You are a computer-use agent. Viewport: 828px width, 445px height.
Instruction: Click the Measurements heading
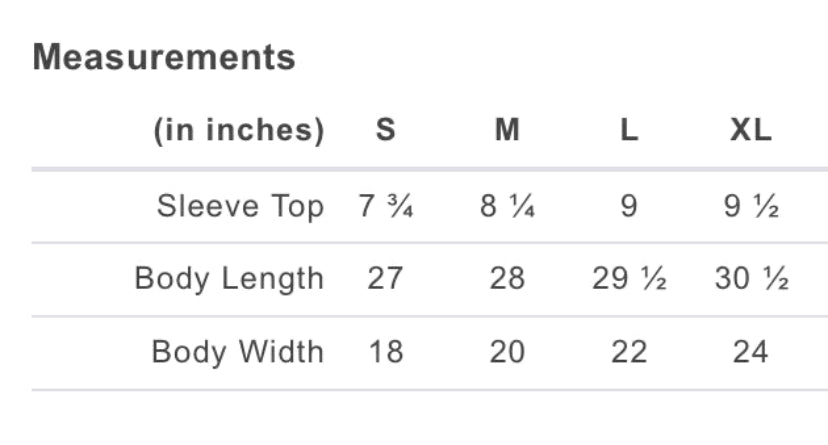[x=164, y=57]
